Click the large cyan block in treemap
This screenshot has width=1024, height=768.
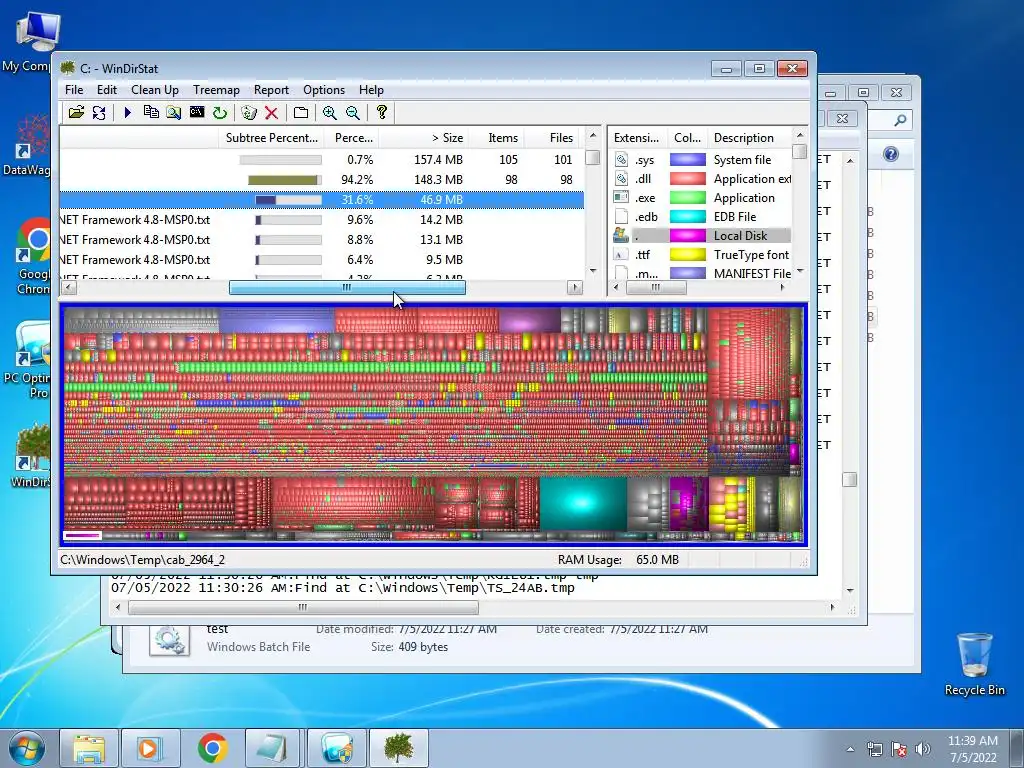click(583, 504)
